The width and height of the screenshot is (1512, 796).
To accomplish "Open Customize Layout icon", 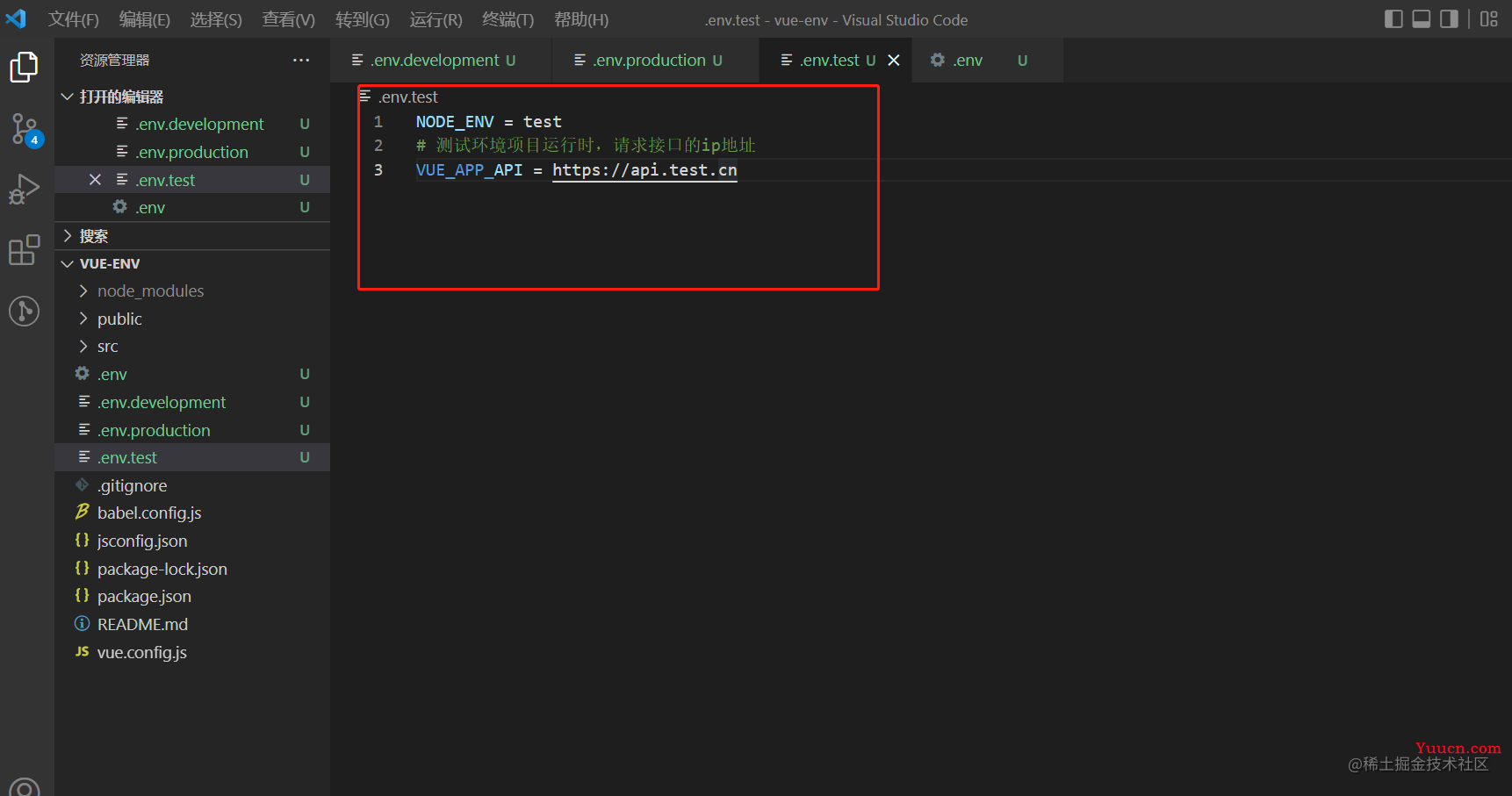I will coord(1489,19).
